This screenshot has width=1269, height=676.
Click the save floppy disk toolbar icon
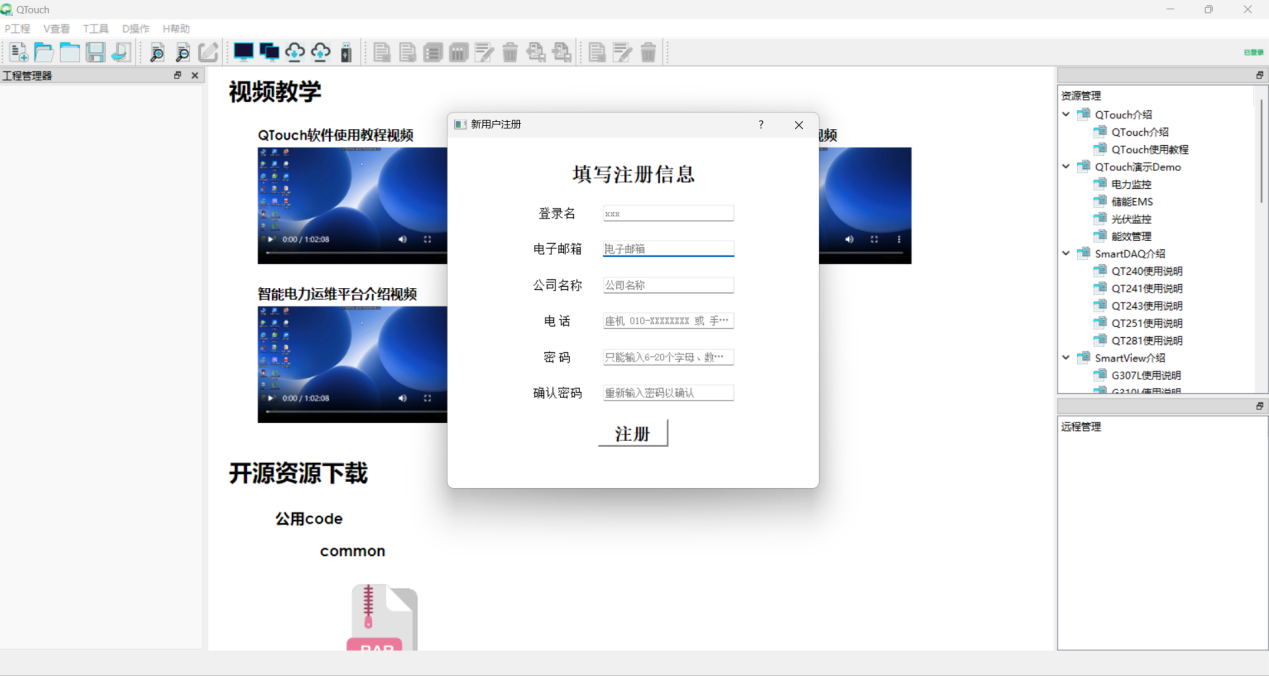point(95,52)
